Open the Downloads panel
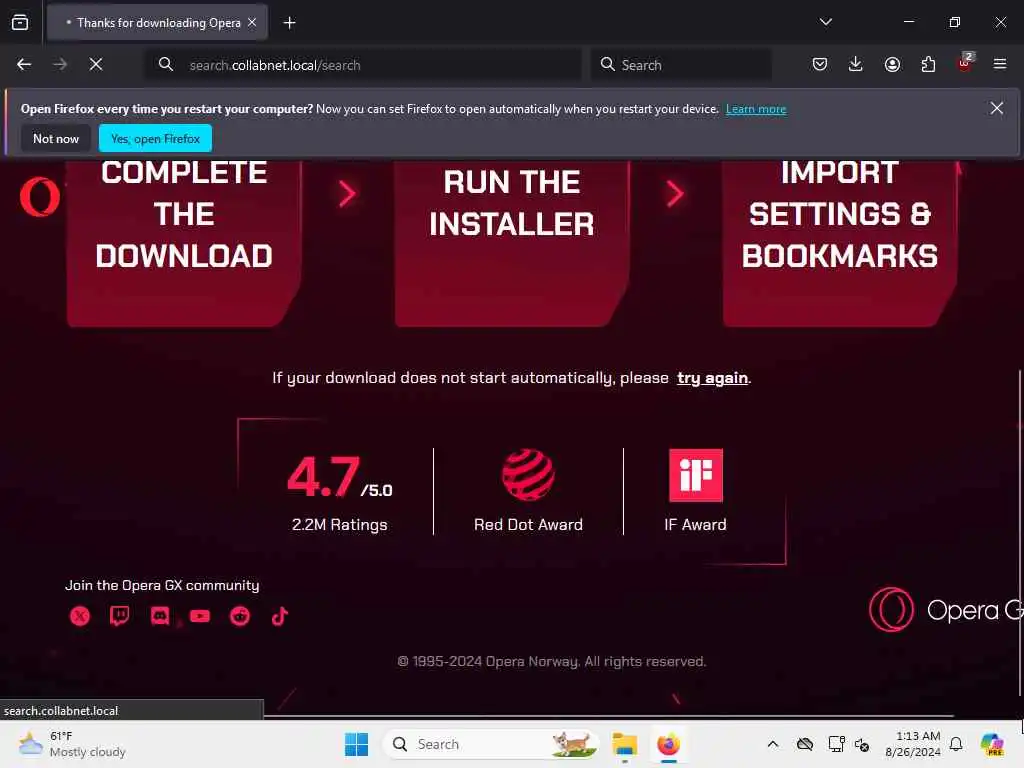Screen dimensions: 1024x768 point(856,64)
